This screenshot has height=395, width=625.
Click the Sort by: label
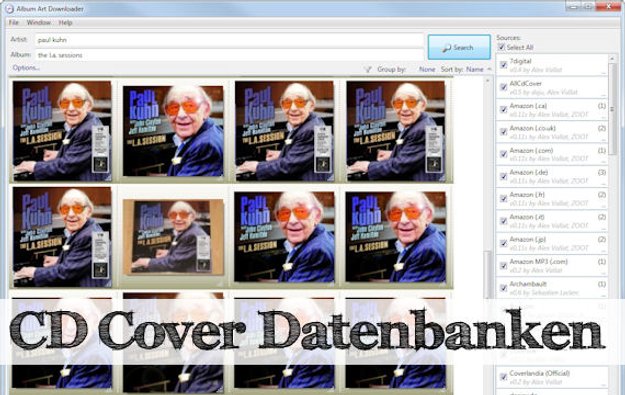coord(452,69)
